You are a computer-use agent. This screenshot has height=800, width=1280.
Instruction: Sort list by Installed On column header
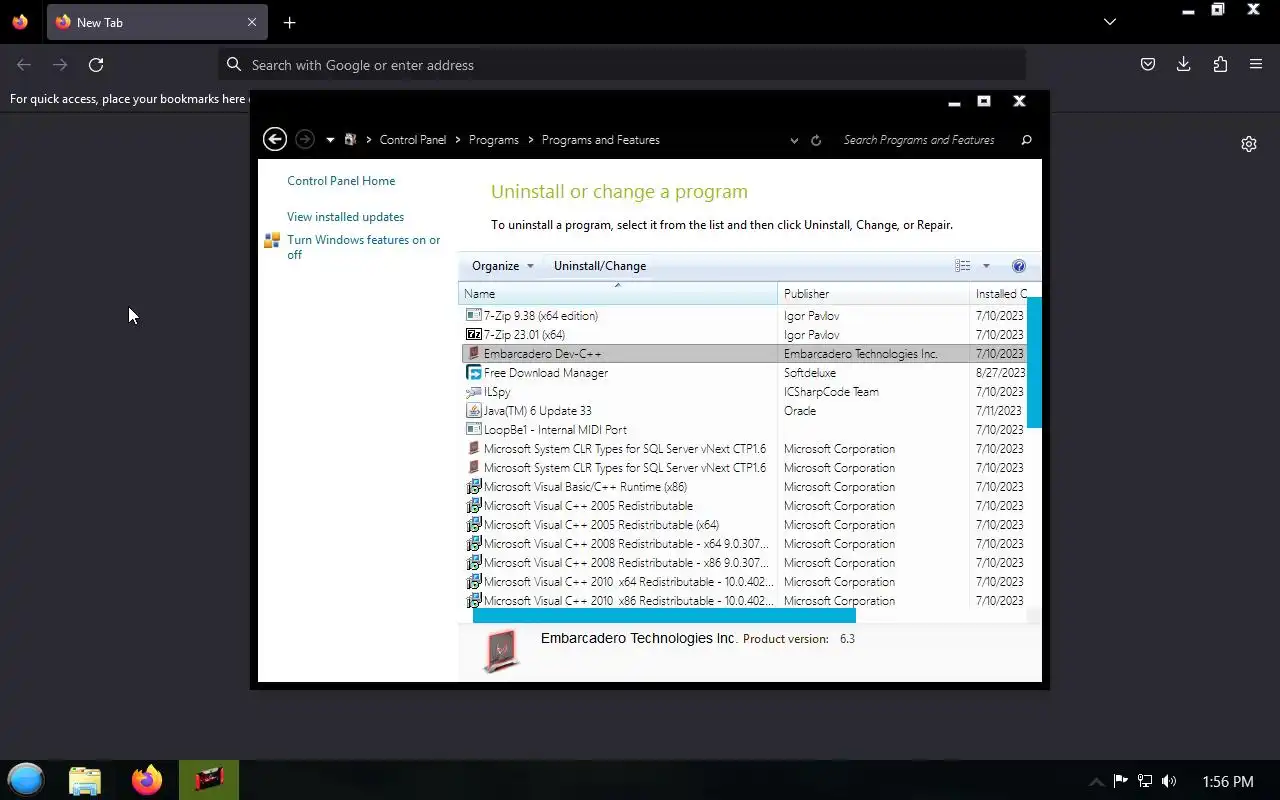(x=1000, y=294)
